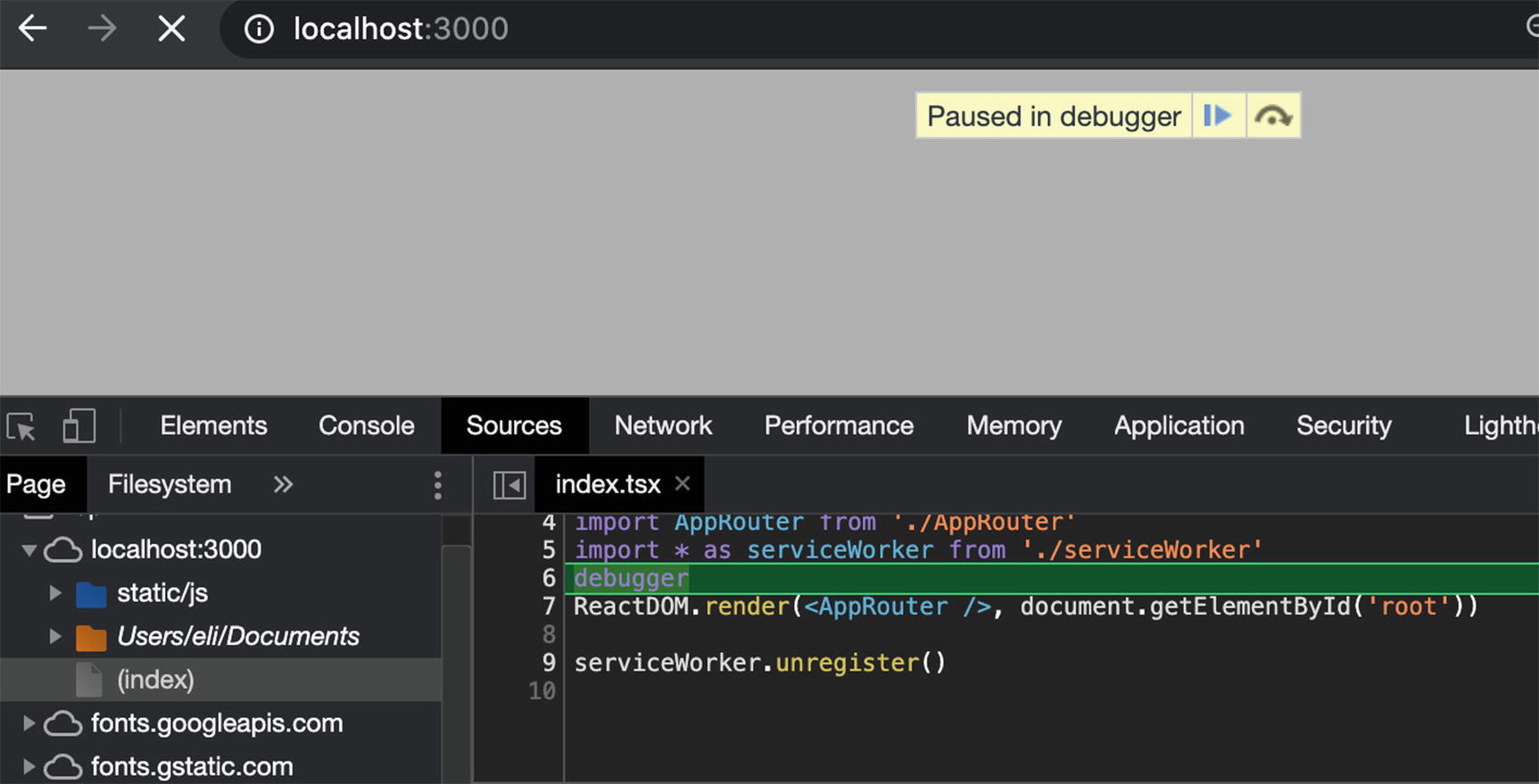Viewport: 1539px width, 784px height.
Task: Open the Memory tab
Action: pyautogui.click(x=1014, y=425)
